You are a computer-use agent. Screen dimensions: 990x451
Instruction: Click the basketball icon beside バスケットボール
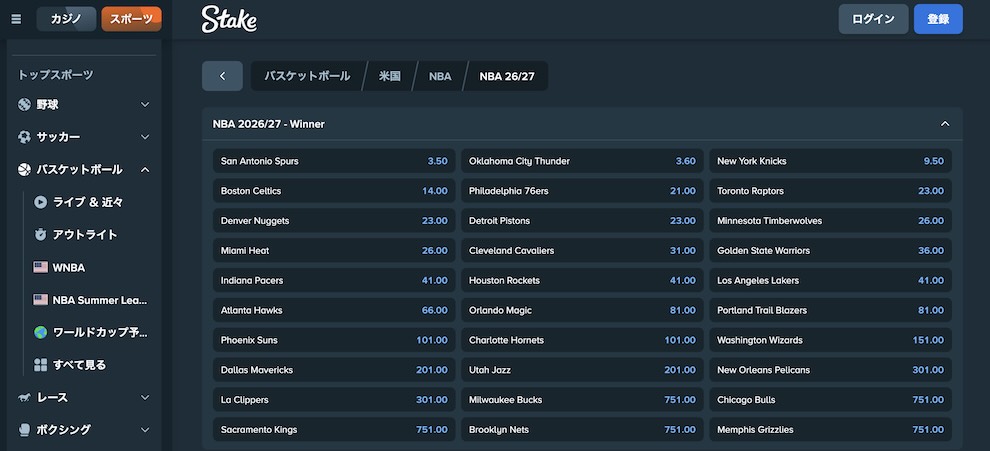click(x=25, y=169)
